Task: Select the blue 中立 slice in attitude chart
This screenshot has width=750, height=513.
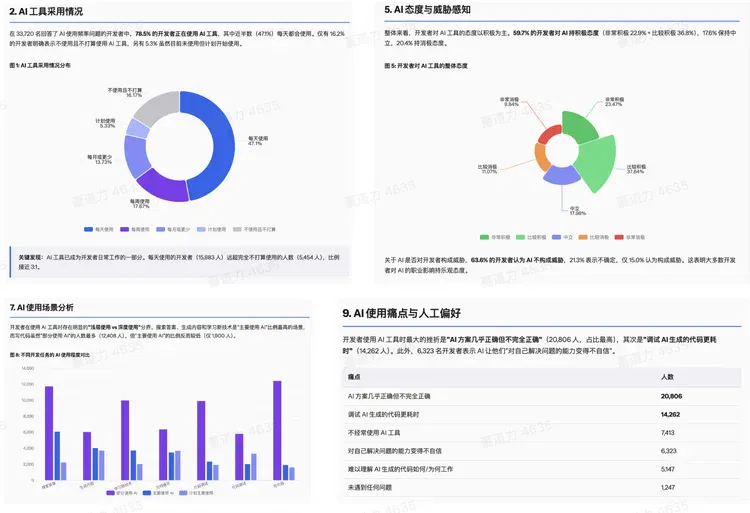Action: [562, 176]
